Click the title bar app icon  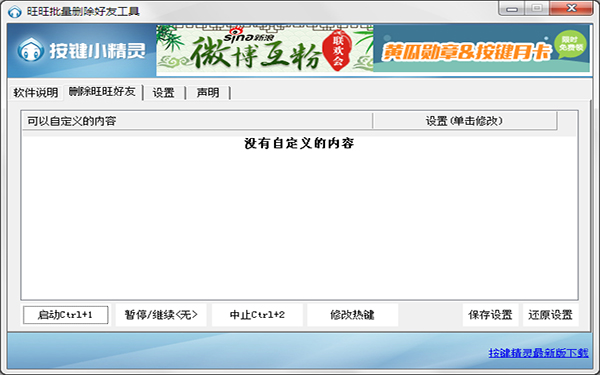15,11
